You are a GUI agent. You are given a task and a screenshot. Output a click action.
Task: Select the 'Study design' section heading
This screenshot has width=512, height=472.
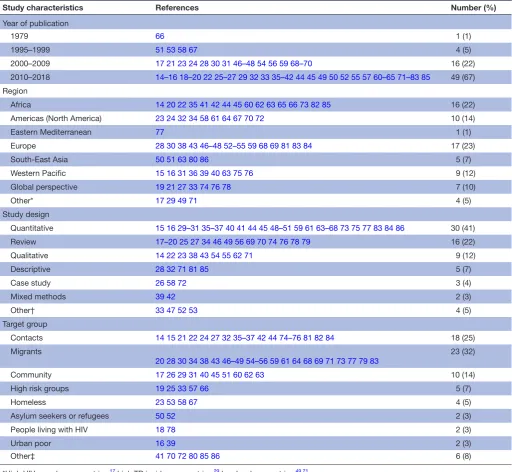pyautogui.click(x=26, y=214)
